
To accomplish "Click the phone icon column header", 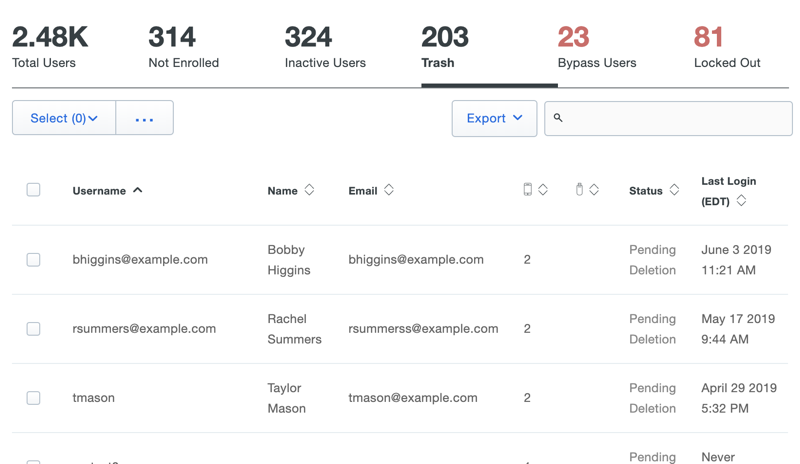I will (x=528, y=190).
